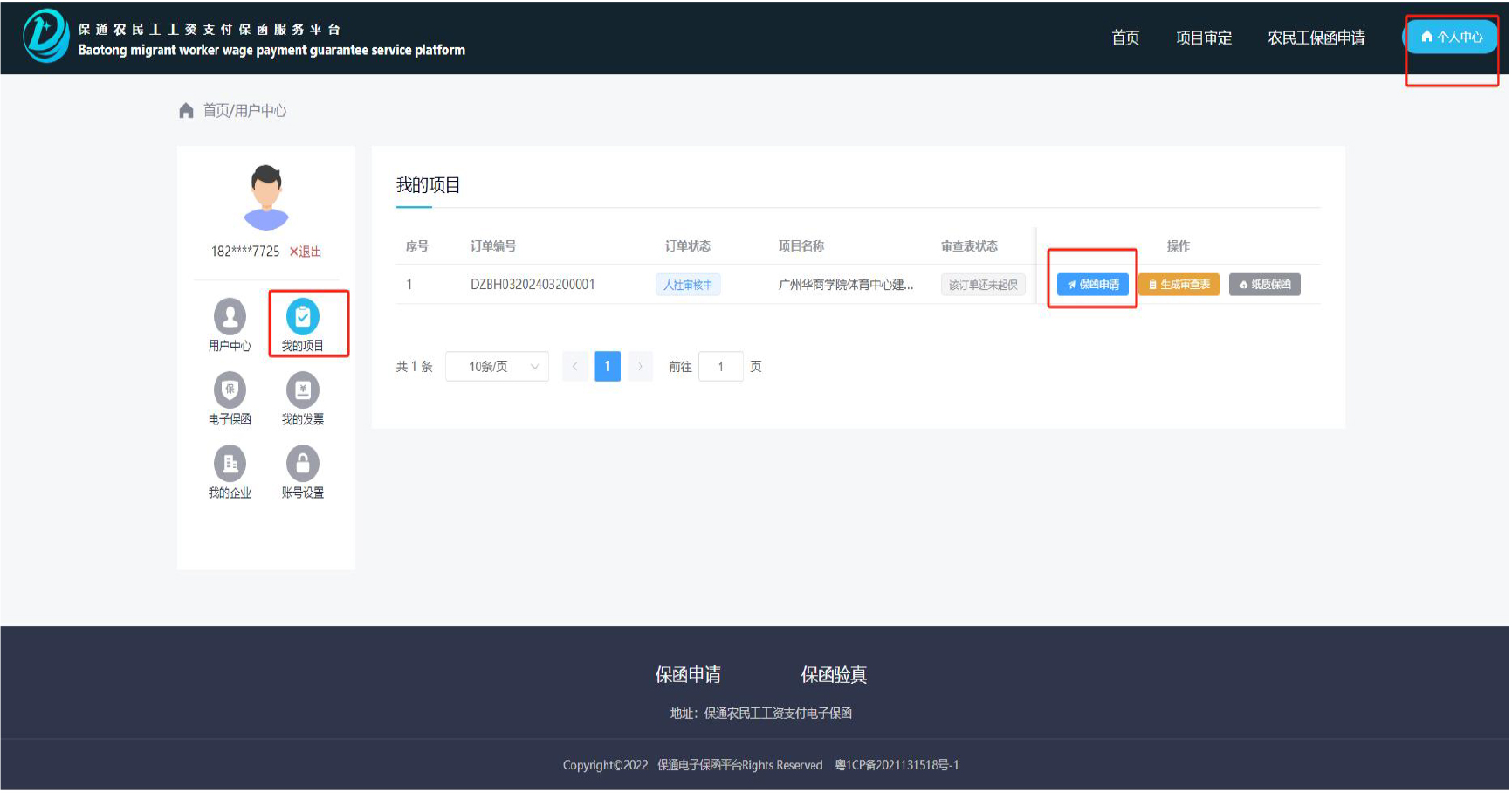Go to previous page arrow
This screenshot has width=1512, height=793.
(574, 367)
